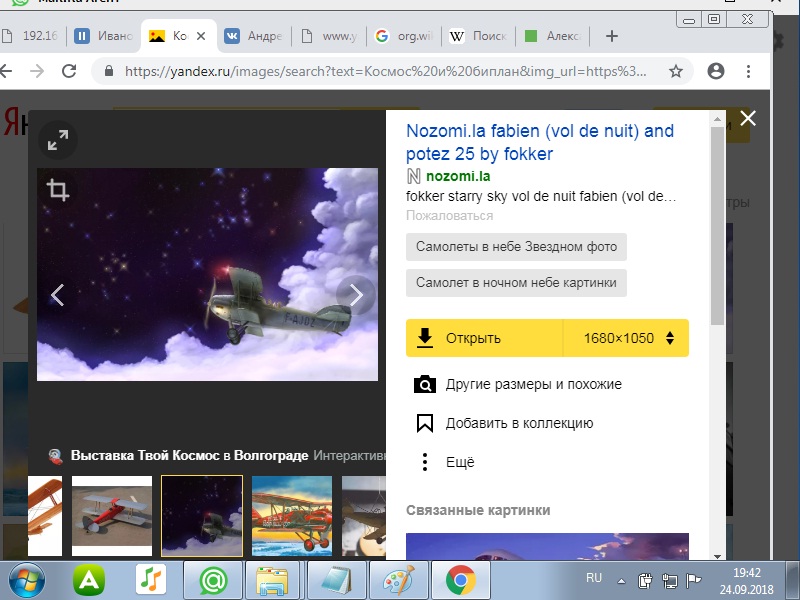Screen dimensions: 800x600
Task: Open the Windows Start menu
Action: [x=27, y=581]
